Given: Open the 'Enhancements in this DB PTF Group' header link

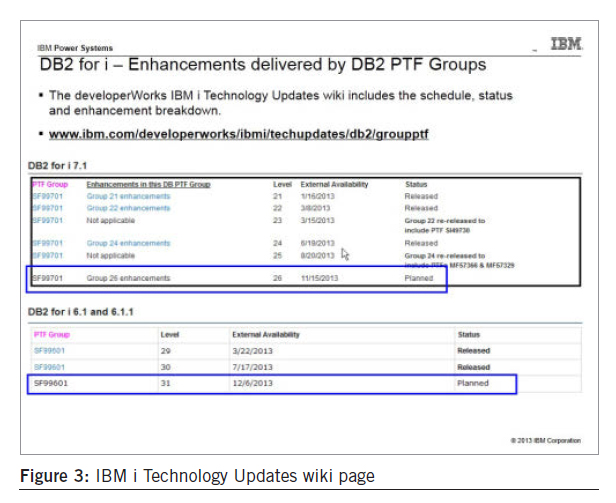Looking at the screenshot, I should (148, 184).
